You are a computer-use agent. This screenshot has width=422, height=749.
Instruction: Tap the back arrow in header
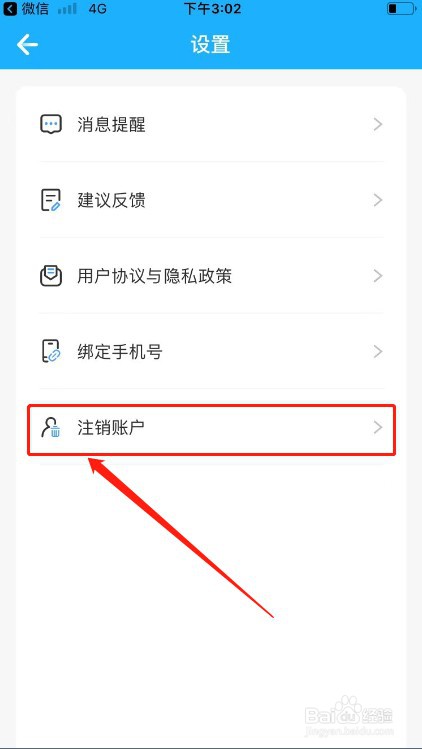point(27,44)
